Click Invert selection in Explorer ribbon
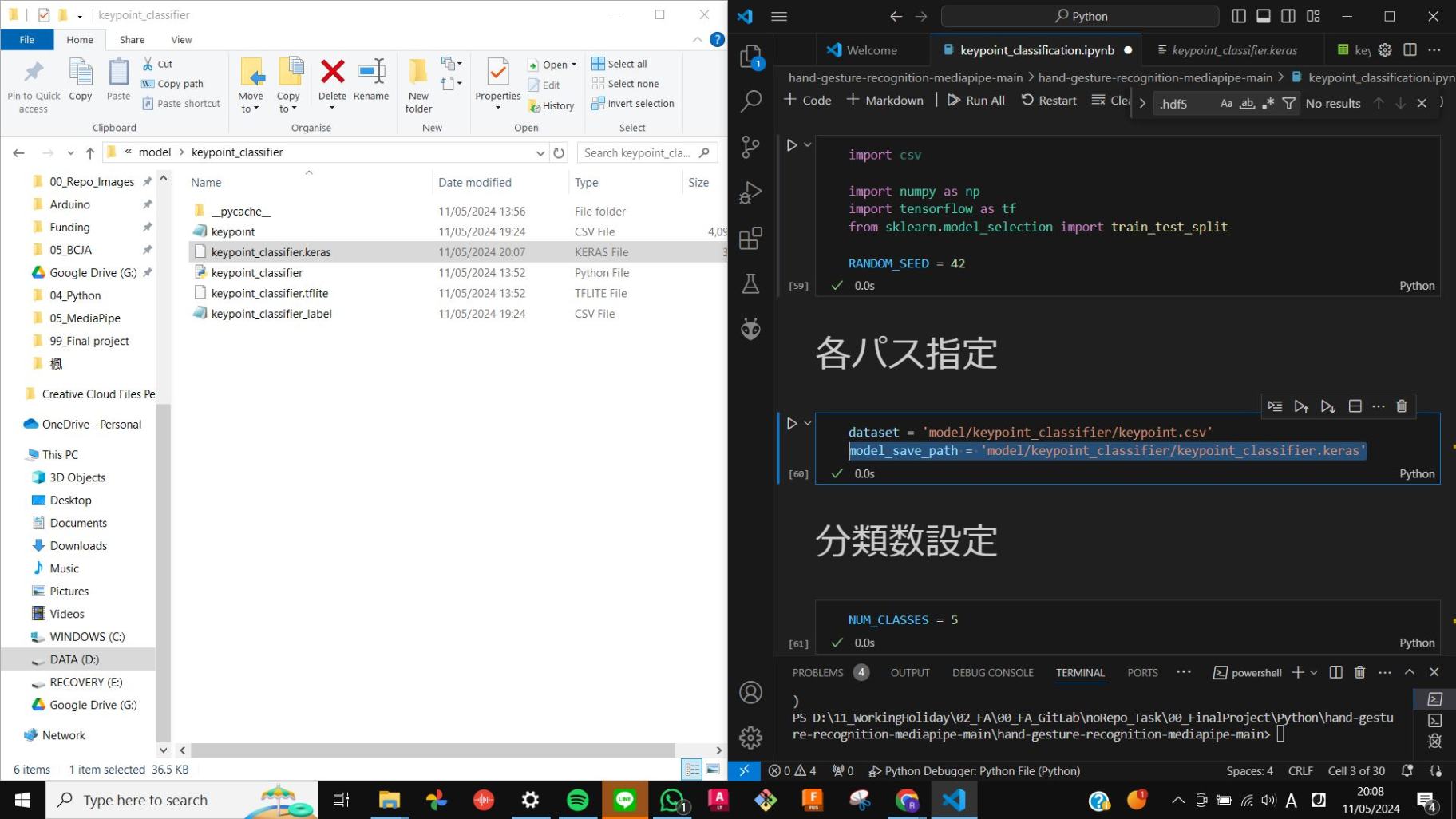 coord(633,103)
